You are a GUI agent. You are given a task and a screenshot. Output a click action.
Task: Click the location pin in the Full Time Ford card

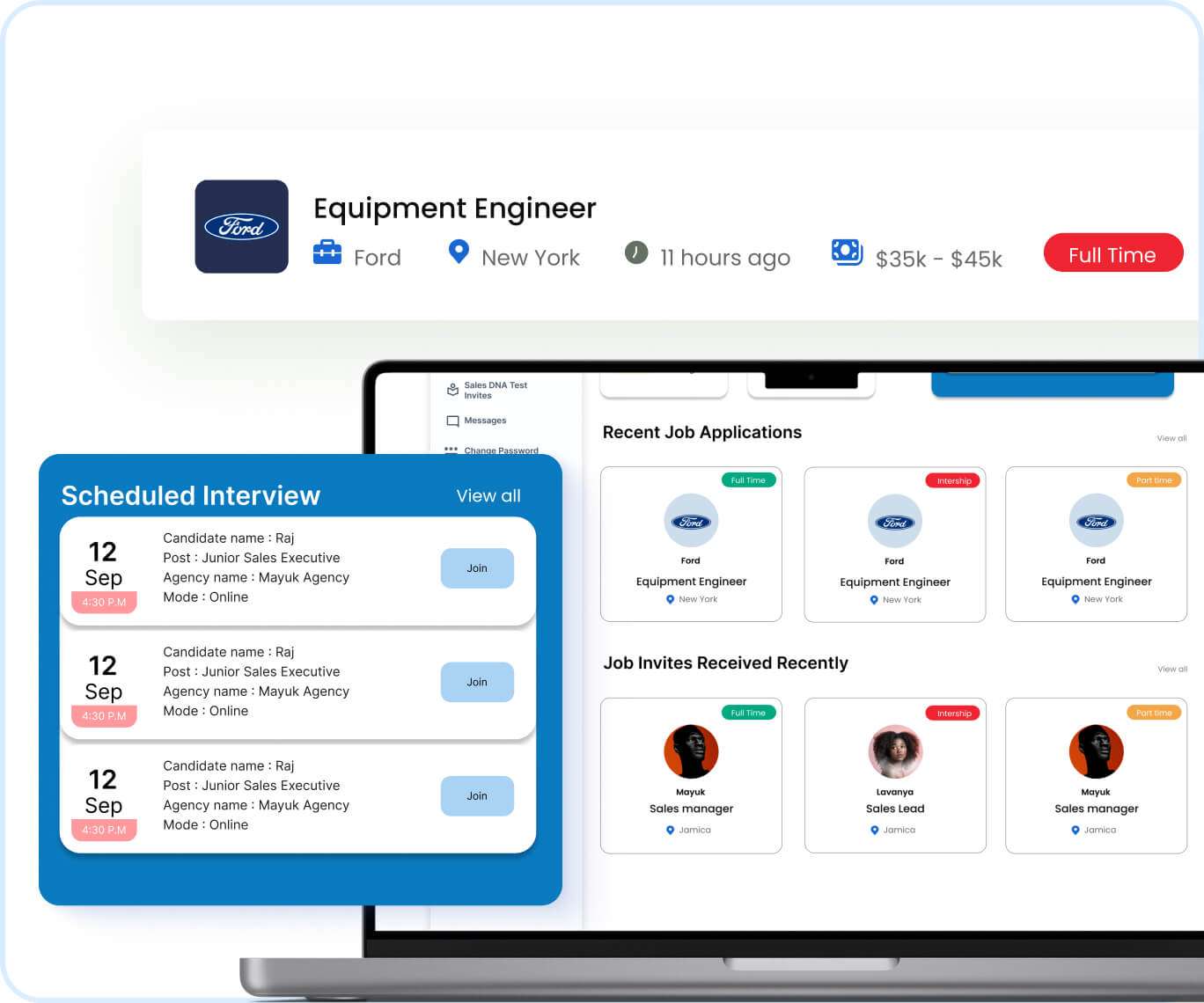tap(671, 600)
